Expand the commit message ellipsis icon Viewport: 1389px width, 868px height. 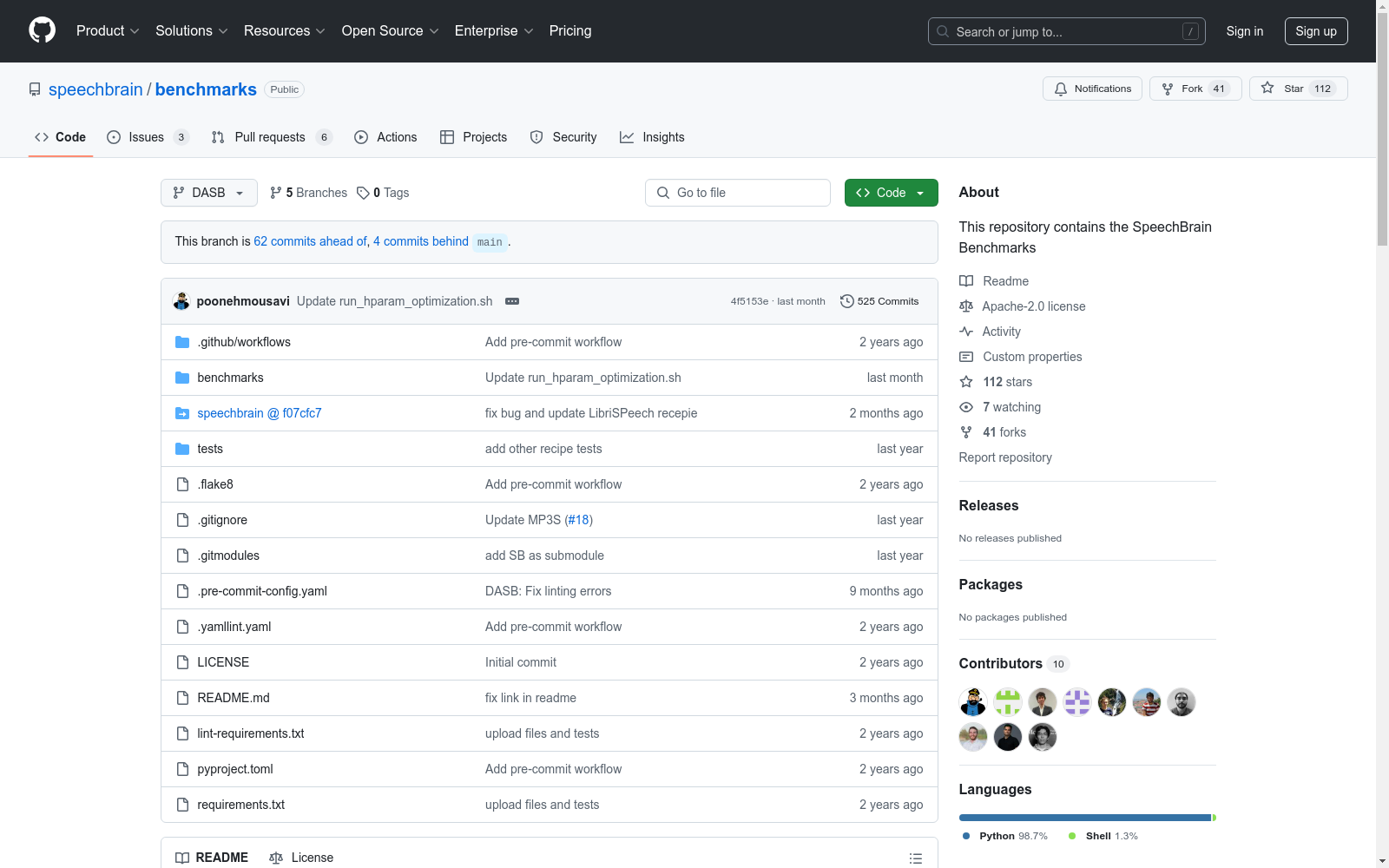click(512, 301)
